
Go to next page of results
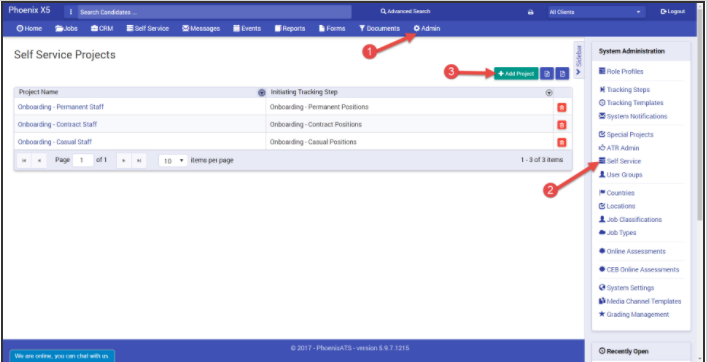(124, 161)
